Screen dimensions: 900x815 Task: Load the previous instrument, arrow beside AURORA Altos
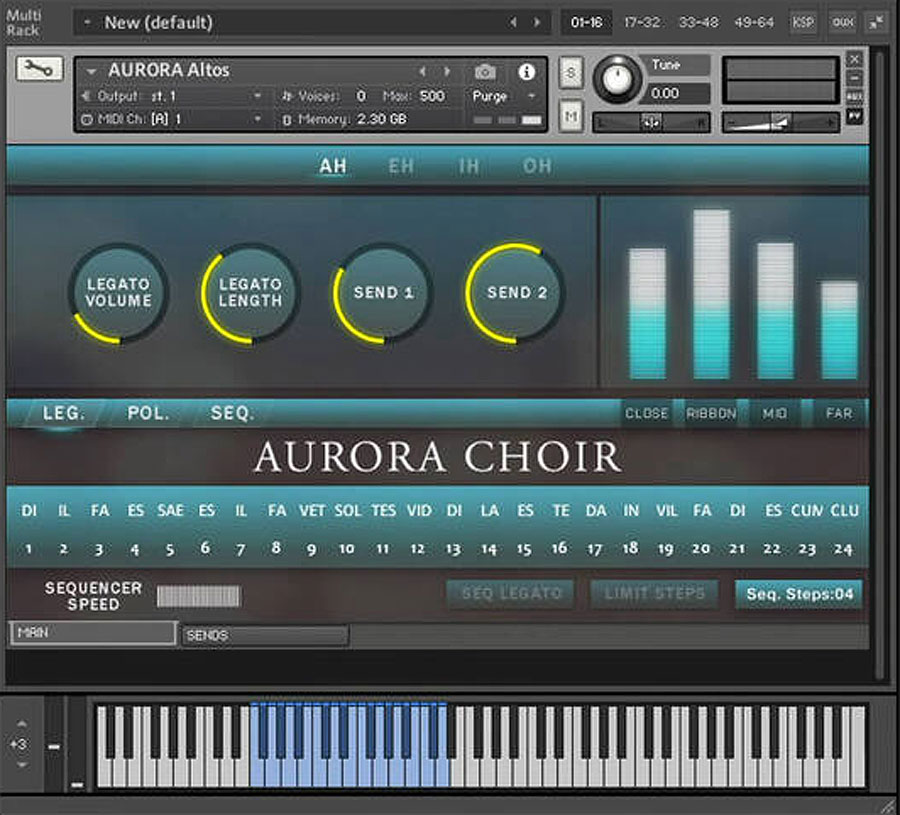(422, 72)
